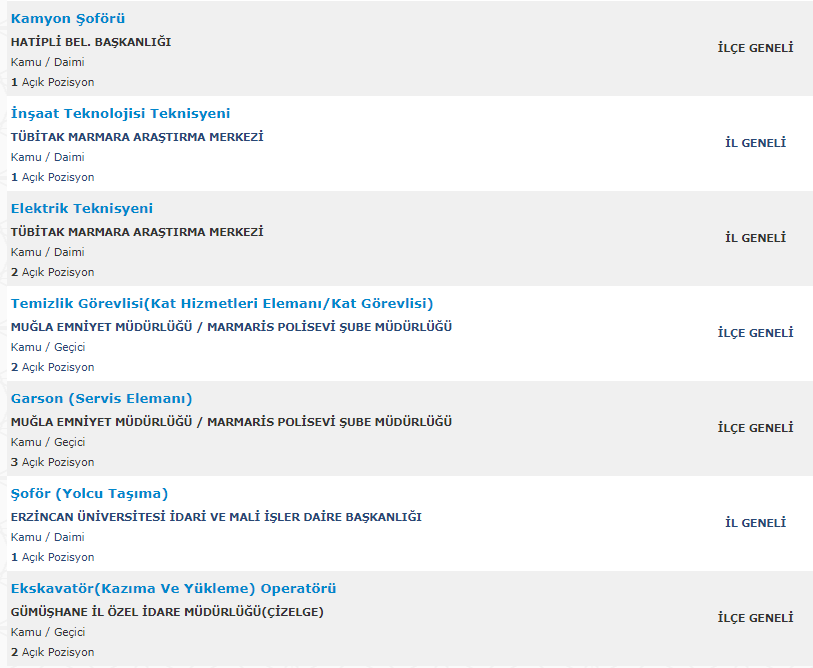813x668 pixels.
Task: Click MUĞLA EMNİYET MÜDÜRLÜĞÜ under Garson
Action: pos(231,422)
